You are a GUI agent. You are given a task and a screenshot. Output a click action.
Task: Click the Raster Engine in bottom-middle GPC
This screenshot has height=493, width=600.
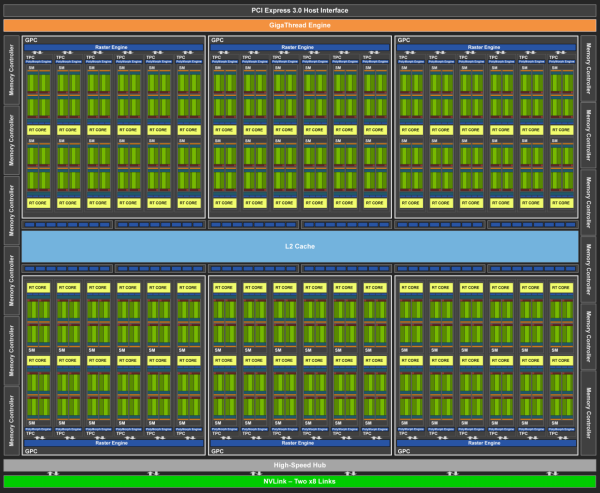pos(299,442)
